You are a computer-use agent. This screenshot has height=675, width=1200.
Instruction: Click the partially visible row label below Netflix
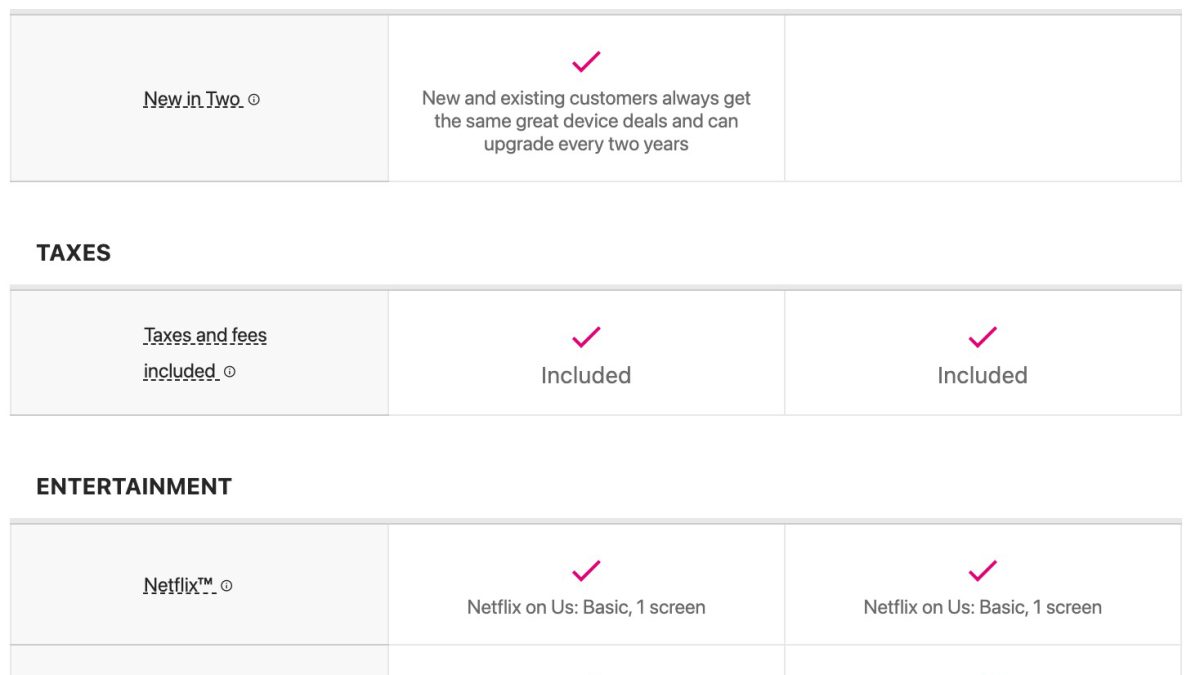pyautogui.click(x=199, y=661)
